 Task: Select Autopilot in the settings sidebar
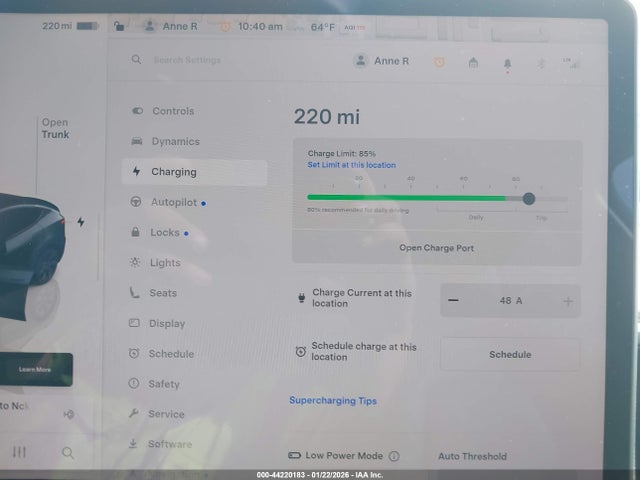point(172,202)
